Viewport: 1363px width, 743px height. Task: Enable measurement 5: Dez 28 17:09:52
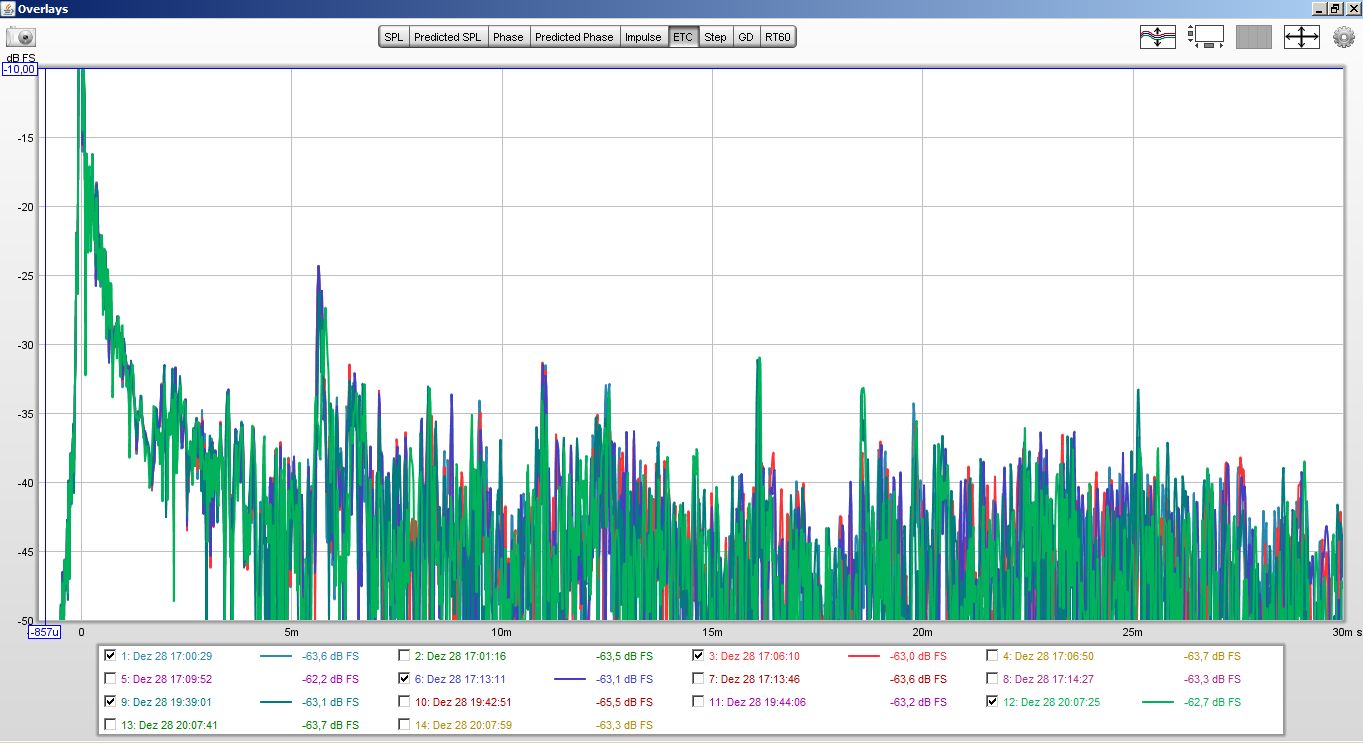tap(110, 679)
